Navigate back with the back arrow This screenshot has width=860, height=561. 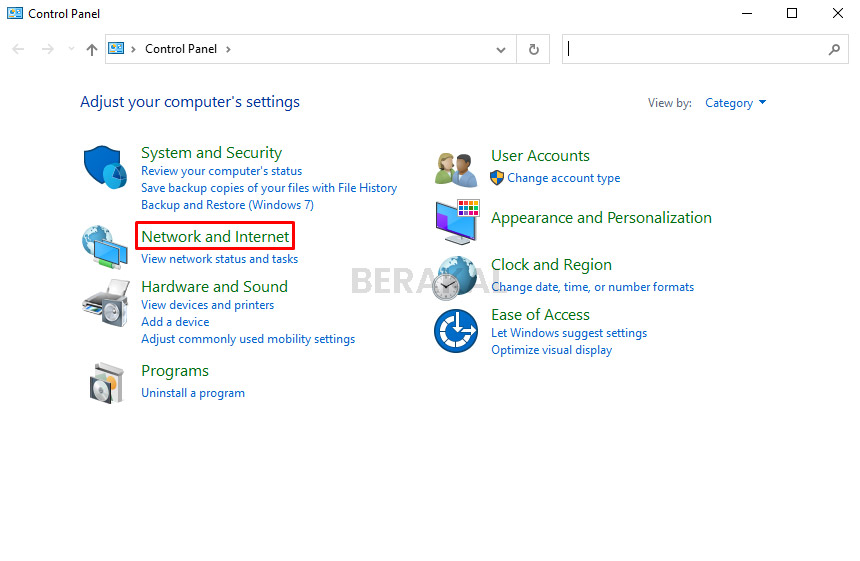(18, 49)
